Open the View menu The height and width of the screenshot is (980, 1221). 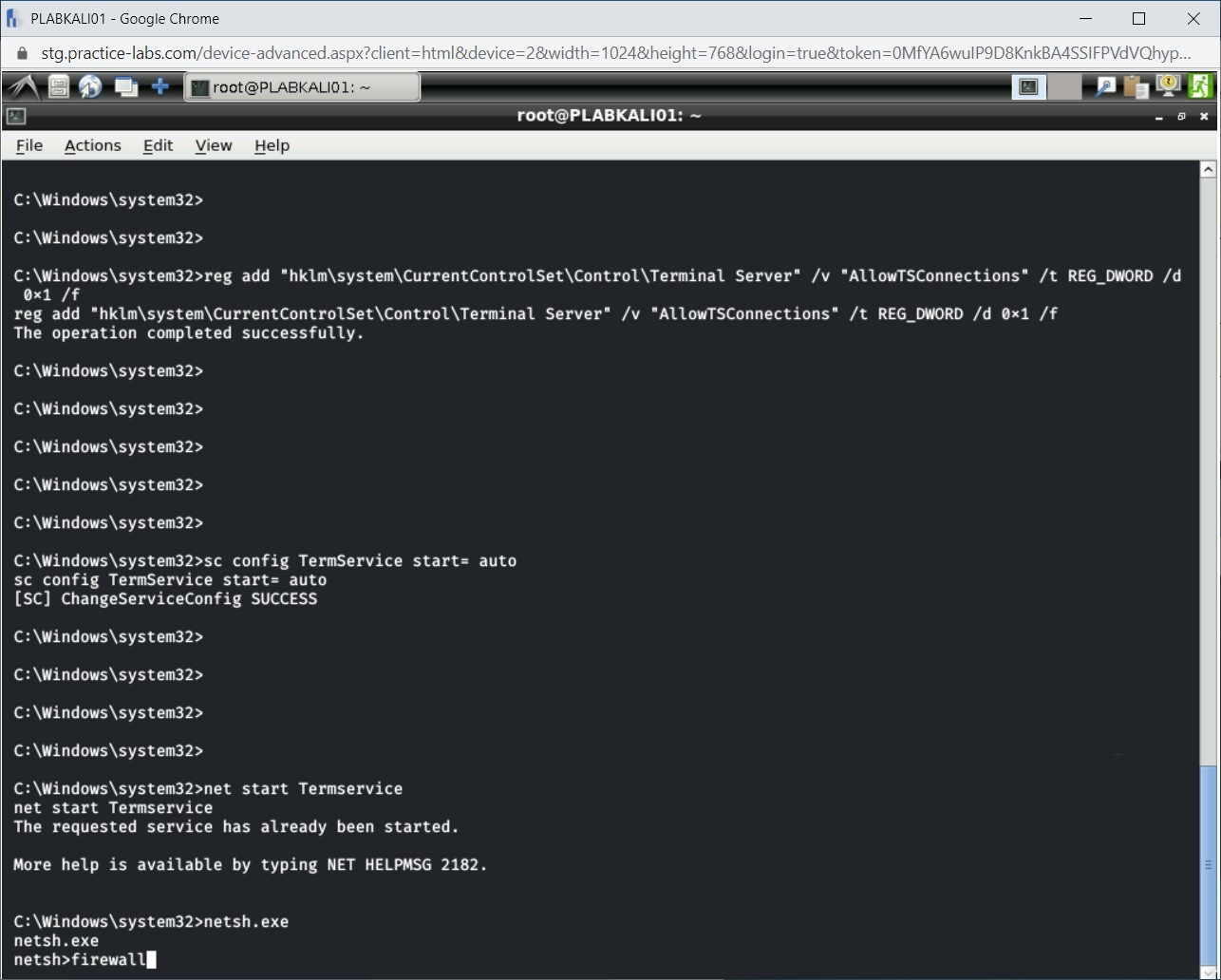click(213, 145)
